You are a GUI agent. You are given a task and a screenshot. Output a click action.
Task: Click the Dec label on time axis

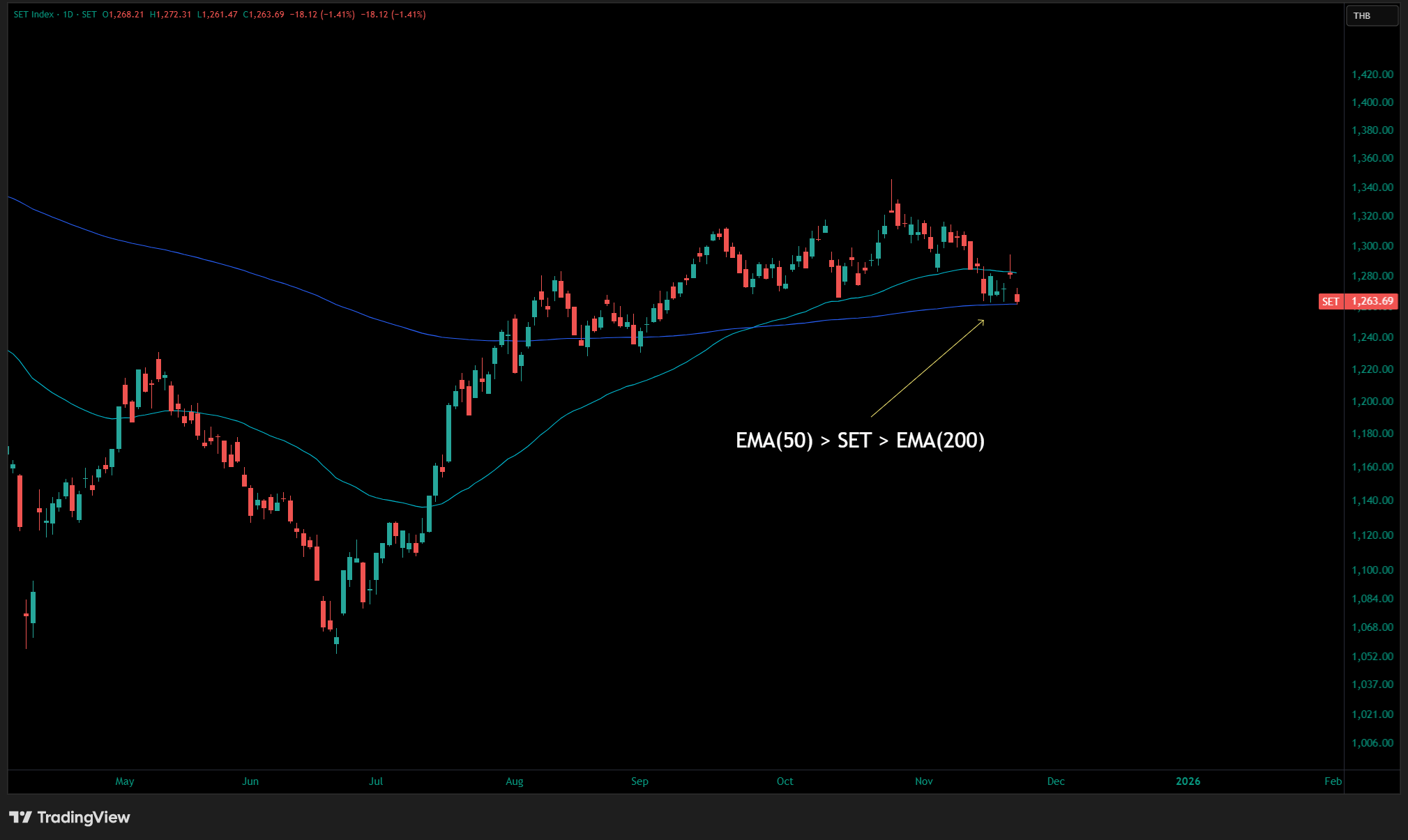click(1055, 781)
